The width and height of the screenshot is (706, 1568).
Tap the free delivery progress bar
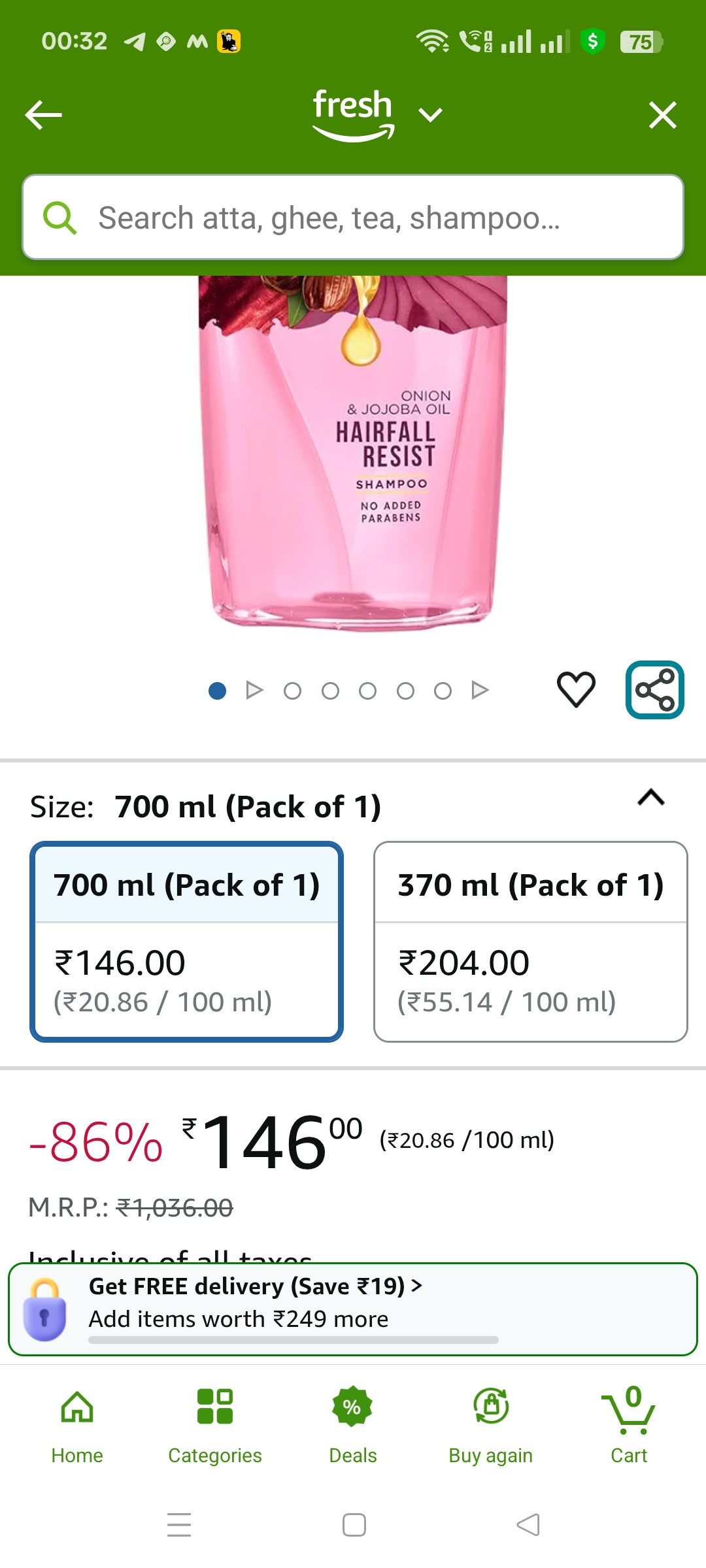293,1340
